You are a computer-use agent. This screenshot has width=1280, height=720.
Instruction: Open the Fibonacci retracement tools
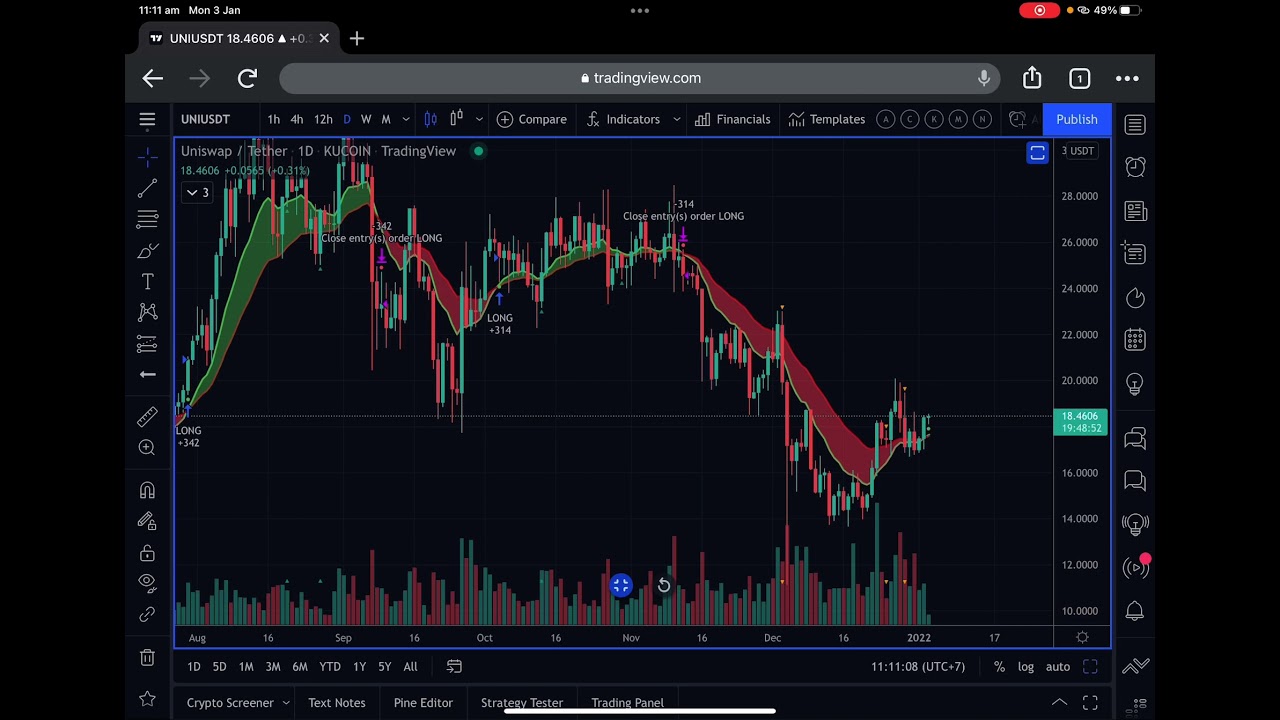(x=147, y=219)
